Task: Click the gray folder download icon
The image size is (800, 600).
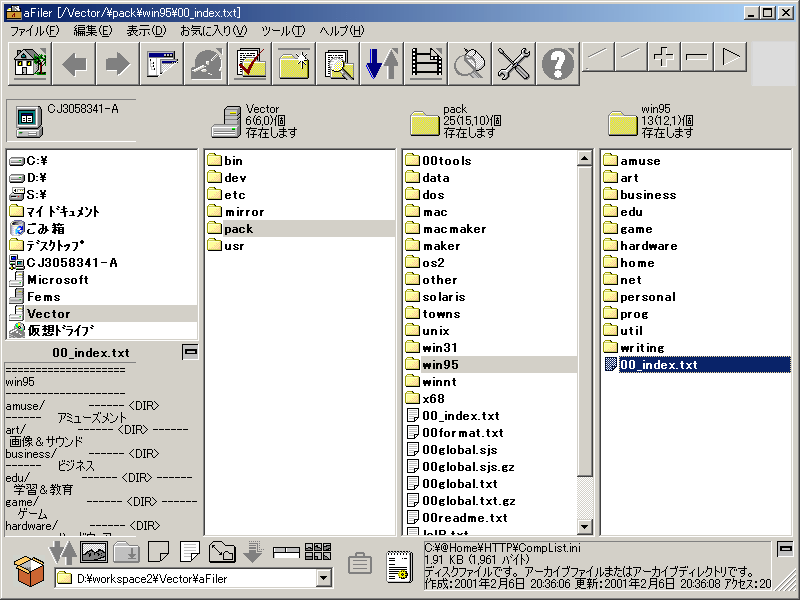Action: (x=126, y=552)
